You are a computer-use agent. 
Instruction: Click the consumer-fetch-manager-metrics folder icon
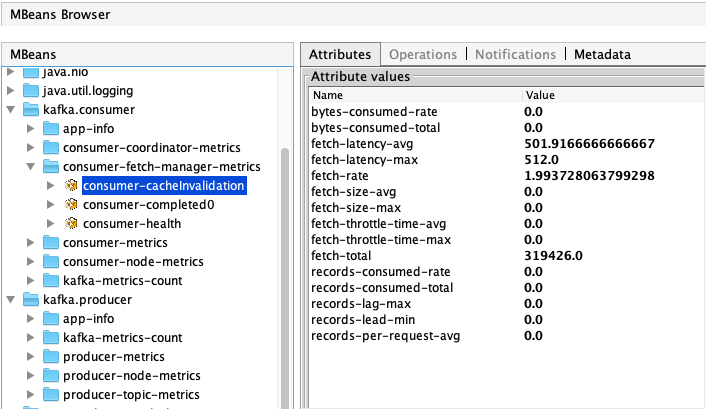point(51,166)
